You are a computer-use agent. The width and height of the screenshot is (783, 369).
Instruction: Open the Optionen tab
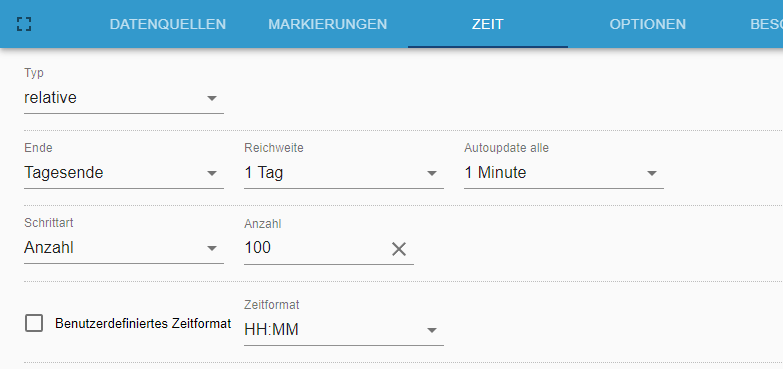(x=648, y=24)
